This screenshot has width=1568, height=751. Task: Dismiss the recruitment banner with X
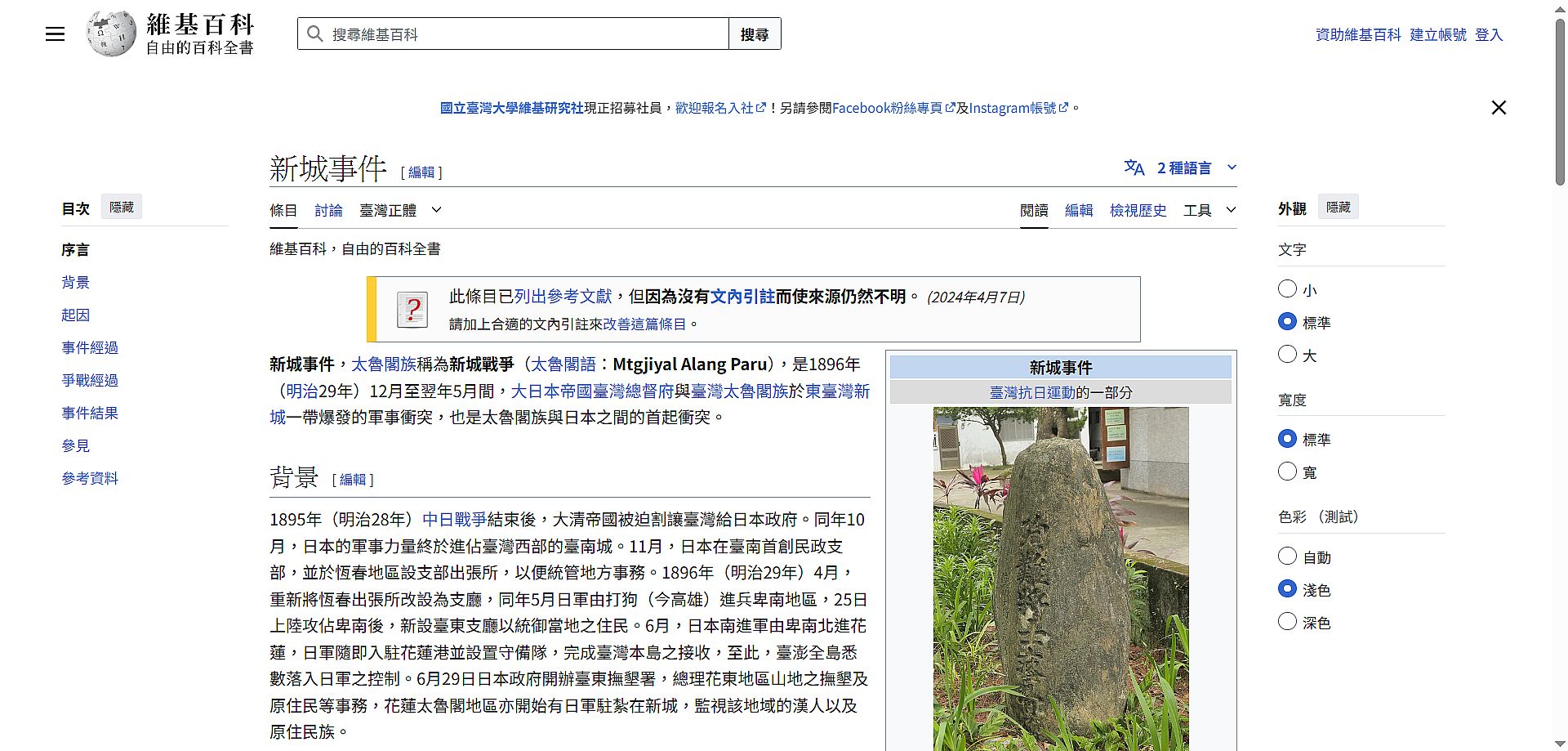click(x=1499, y=108)
